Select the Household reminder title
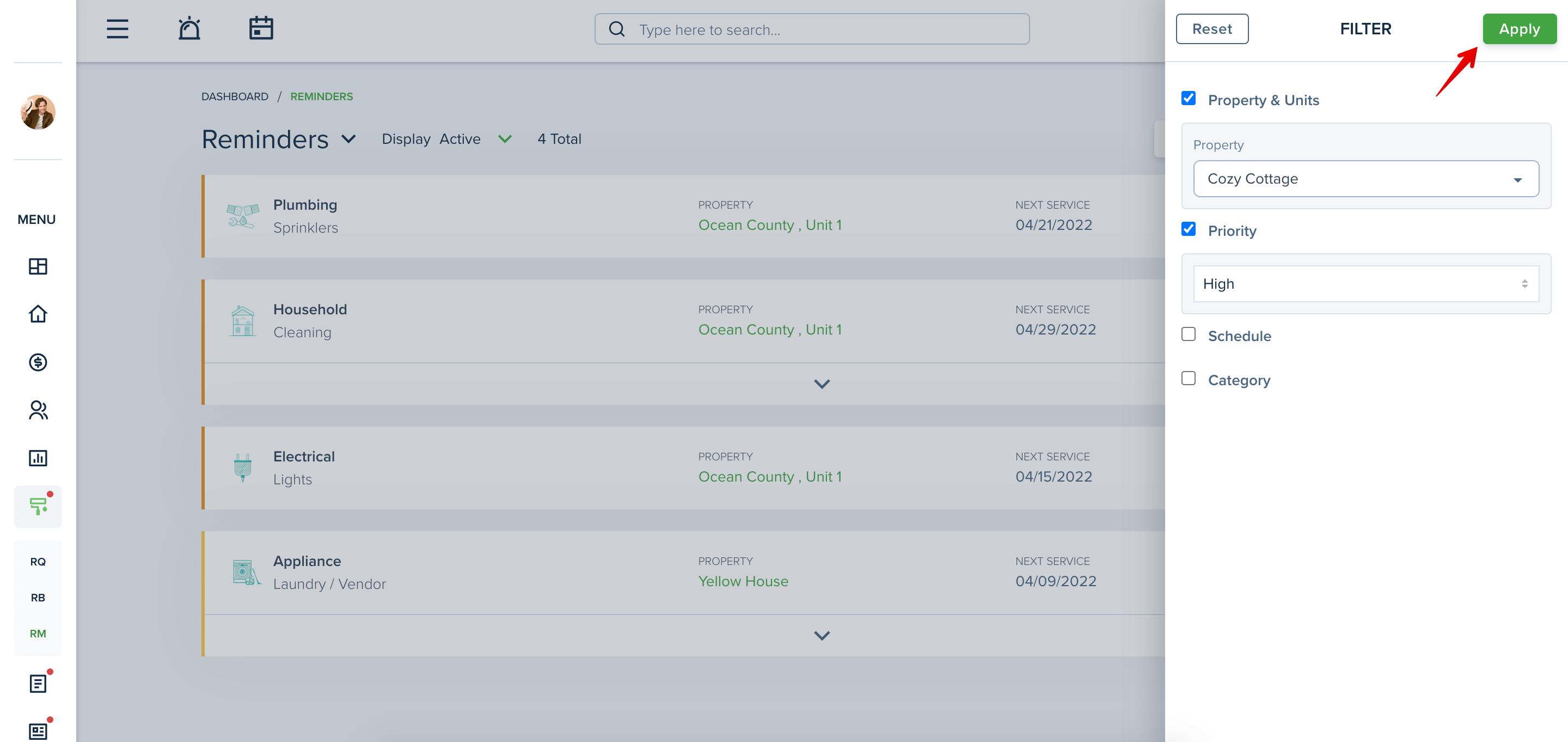The width and height of the screenshot is (1568, 742). 310,309
